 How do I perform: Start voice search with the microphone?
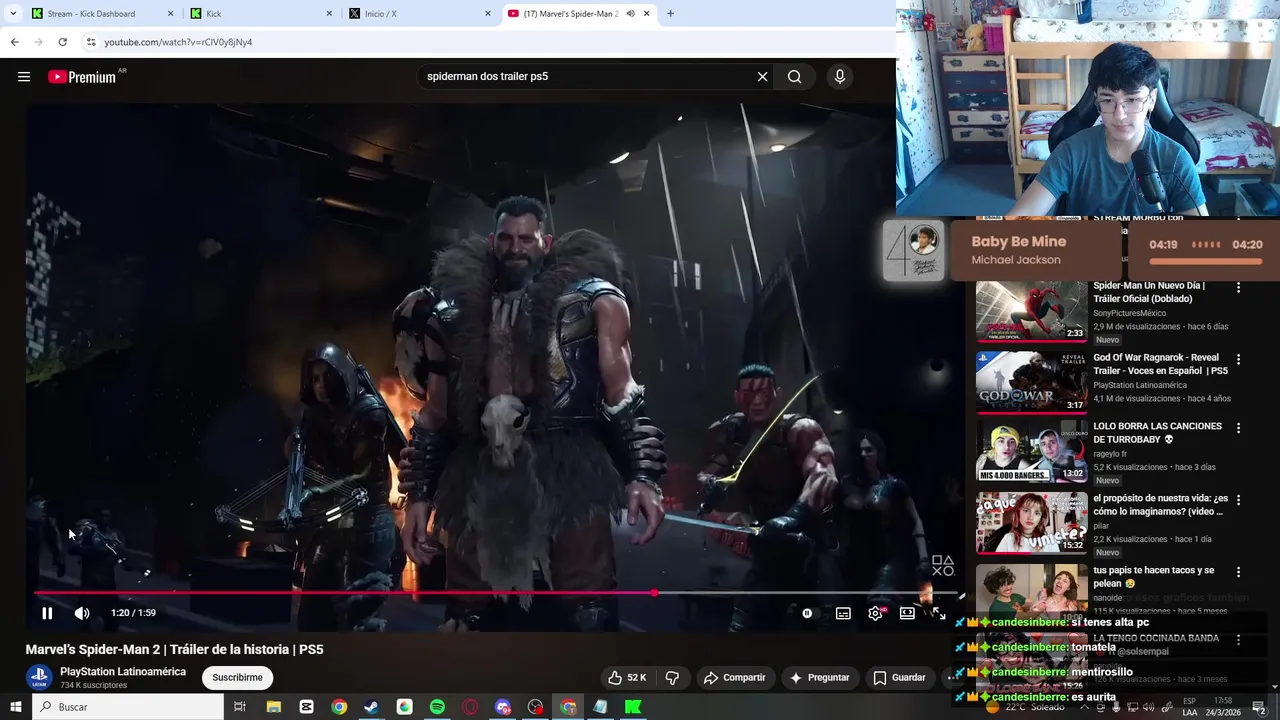[839, 77]
